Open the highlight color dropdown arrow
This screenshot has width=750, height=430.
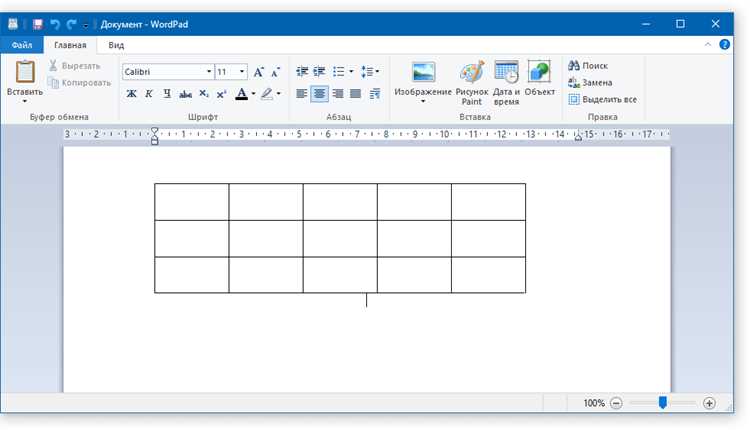tap(278, 94)
